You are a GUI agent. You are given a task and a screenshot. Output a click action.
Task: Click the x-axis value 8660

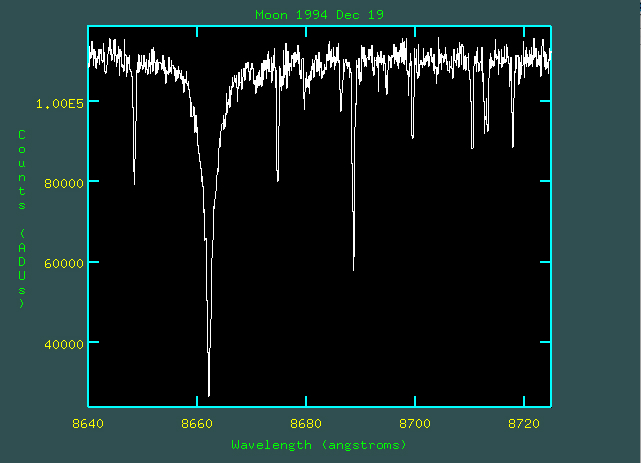(x=197, y=424)
